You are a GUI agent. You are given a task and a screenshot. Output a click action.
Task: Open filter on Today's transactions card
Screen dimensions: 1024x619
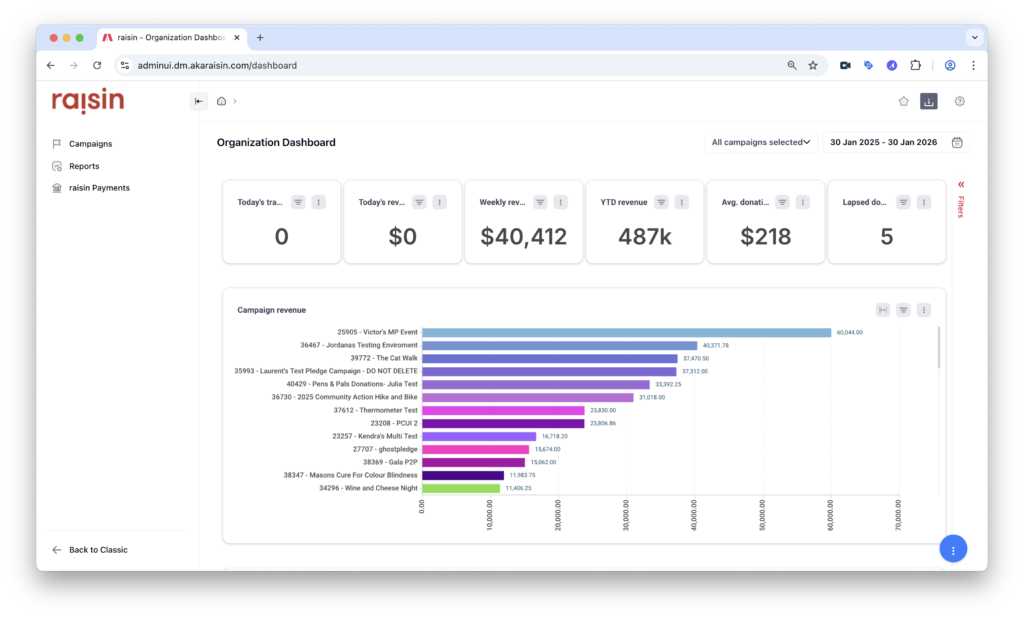pyautogui.click(x=298, y=202)
